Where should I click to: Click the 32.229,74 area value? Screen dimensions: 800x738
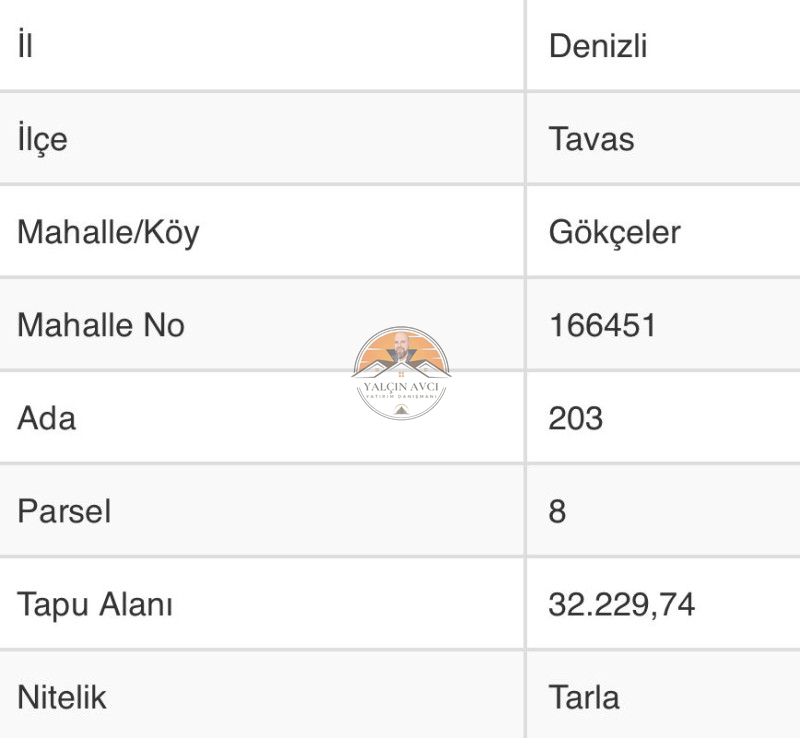click(621, 604)
